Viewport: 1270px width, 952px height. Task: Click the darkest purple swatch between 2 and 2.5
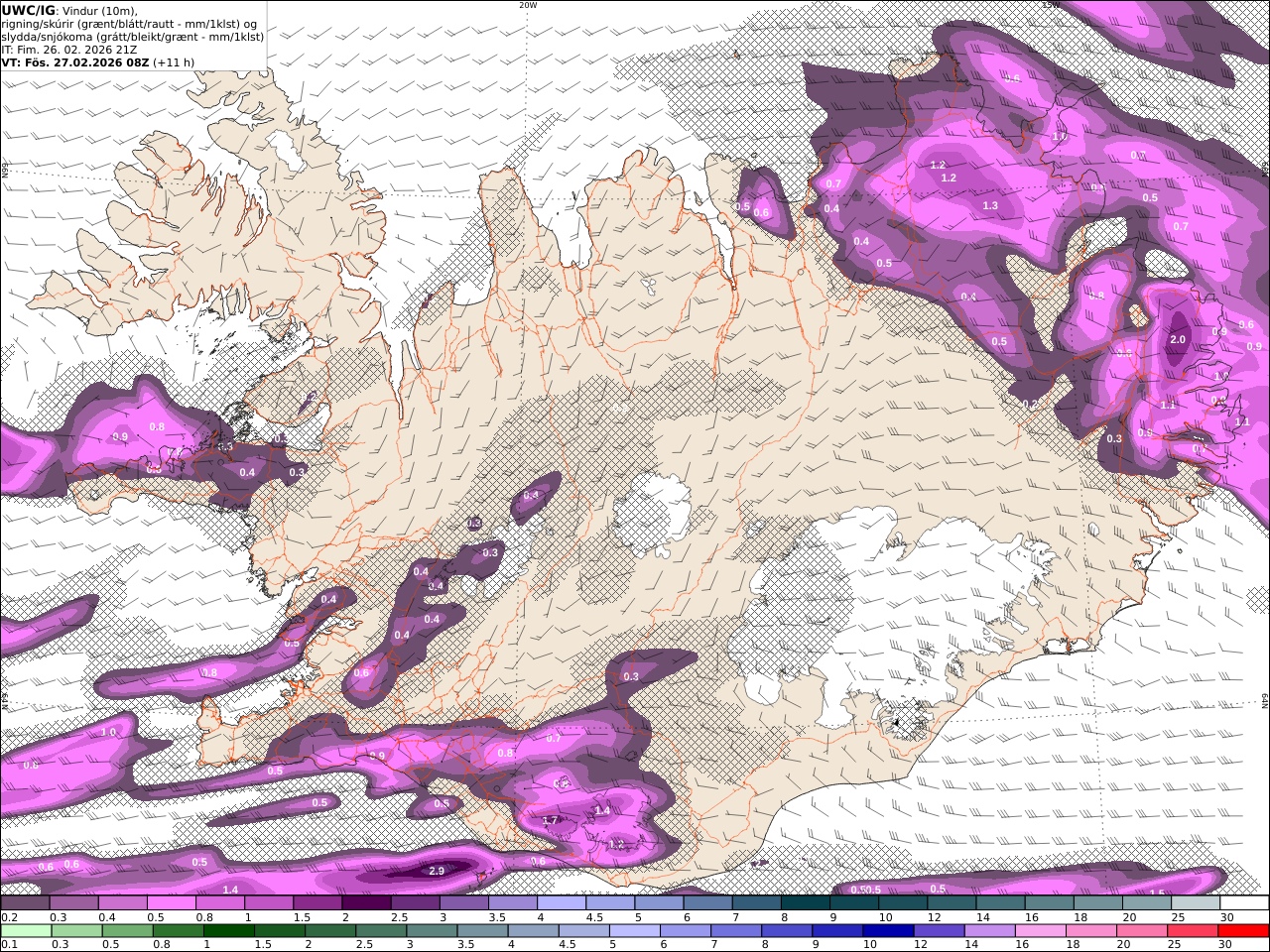(x=366, y=903)
